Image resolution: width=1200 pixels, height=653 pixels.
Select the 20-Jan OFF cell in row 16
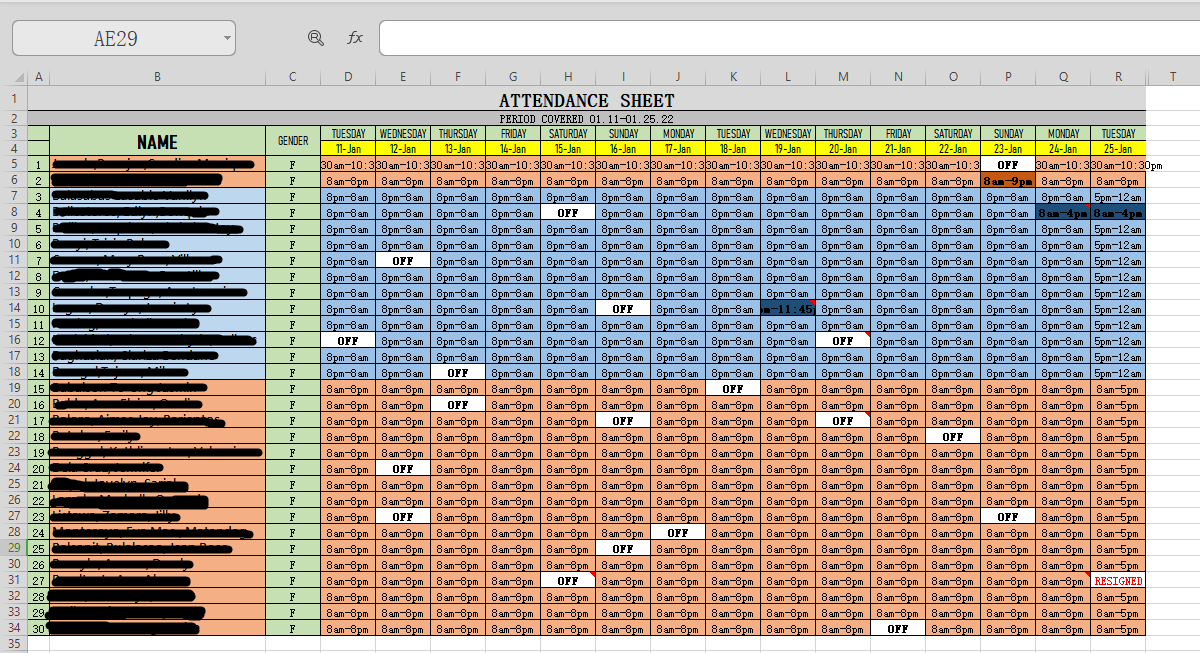click(x=843, y=341)
